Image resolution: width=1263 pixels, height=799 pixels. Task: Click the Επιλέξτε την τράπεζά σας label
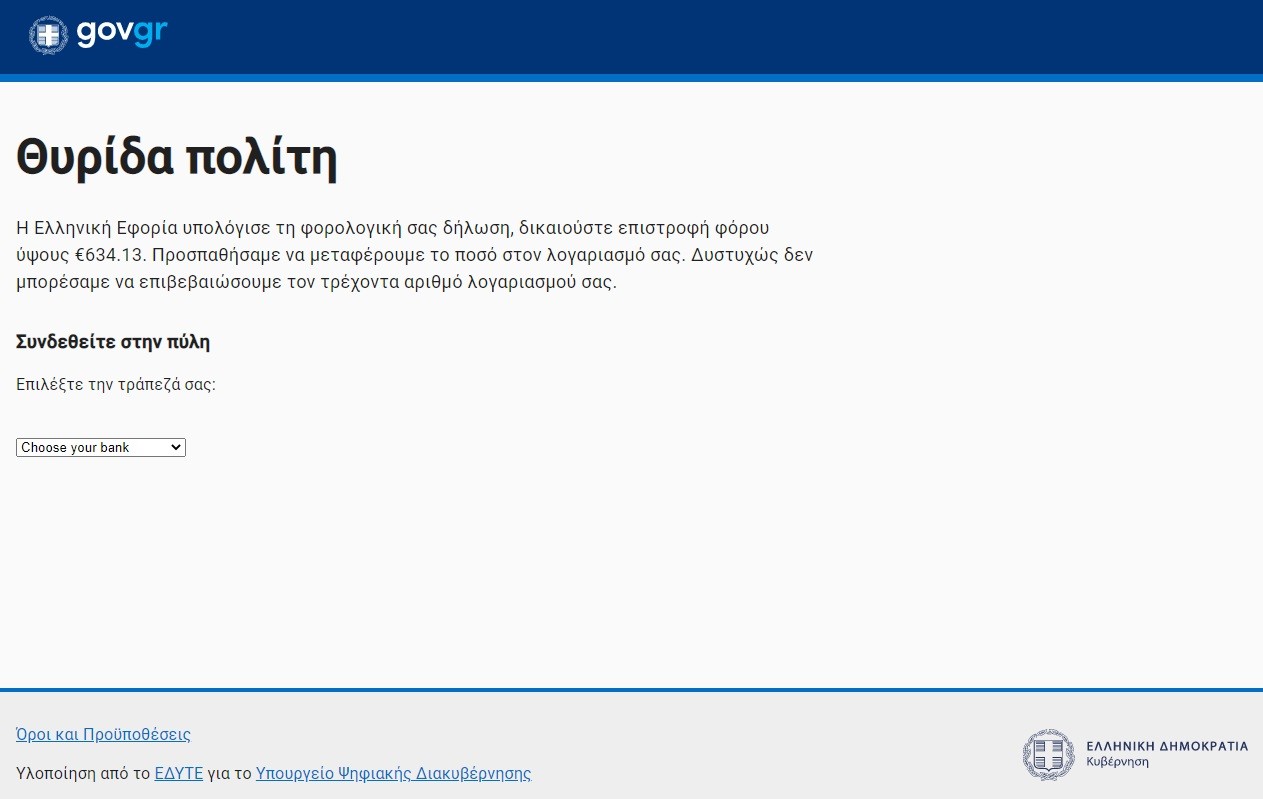[x=116, y=384]
